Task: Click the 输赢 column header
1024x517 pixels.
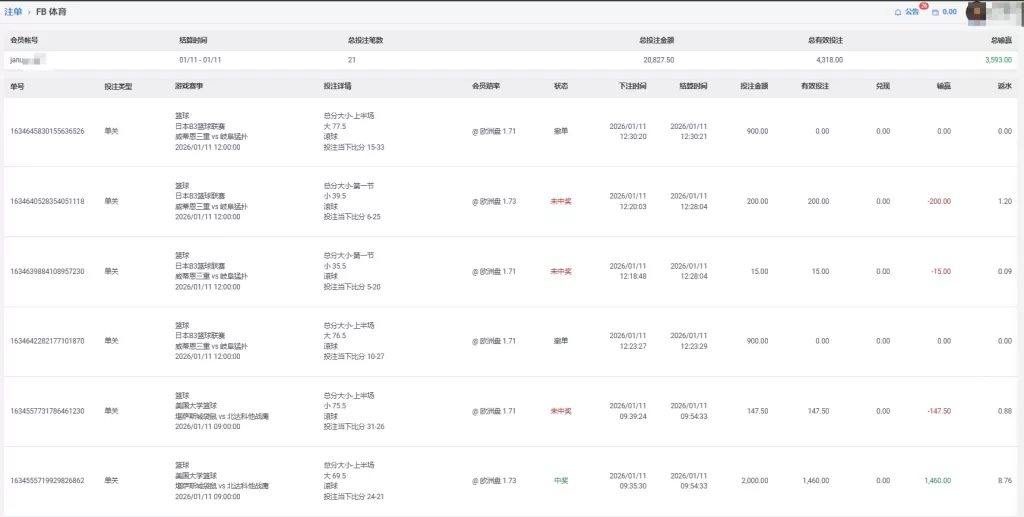Action: click(x=943, y=86)
